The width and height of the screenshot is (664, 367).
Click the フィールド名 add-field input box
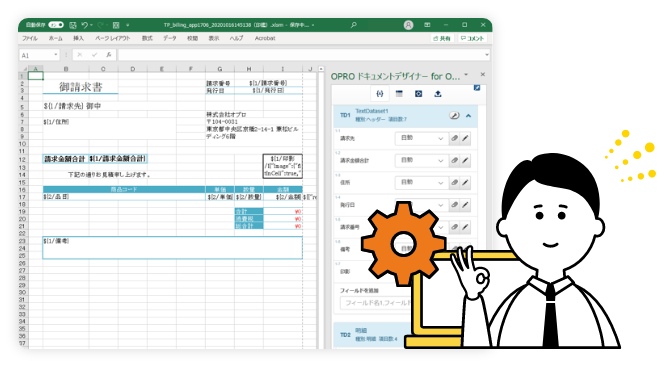click(376, 303)
